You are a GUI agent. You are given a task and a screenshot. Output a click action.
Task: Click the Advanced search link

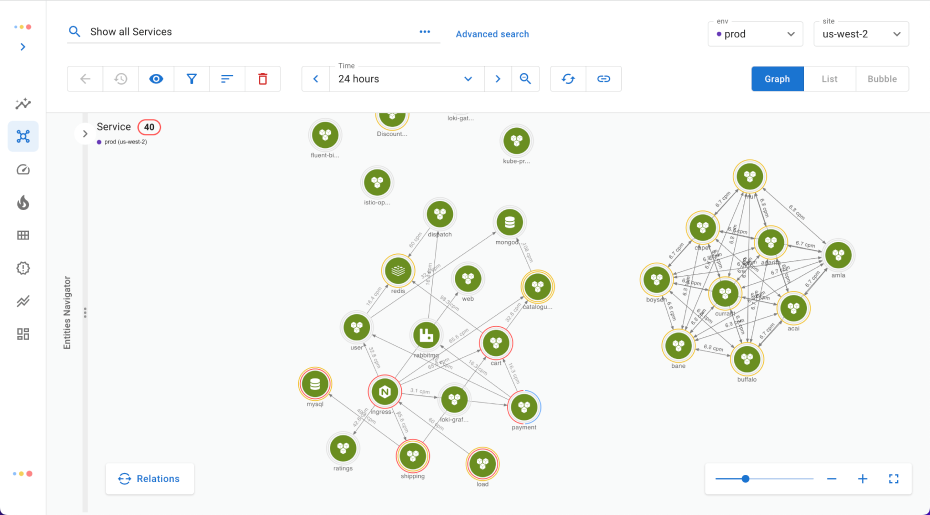pyautogui.click(x=492, y=34)
